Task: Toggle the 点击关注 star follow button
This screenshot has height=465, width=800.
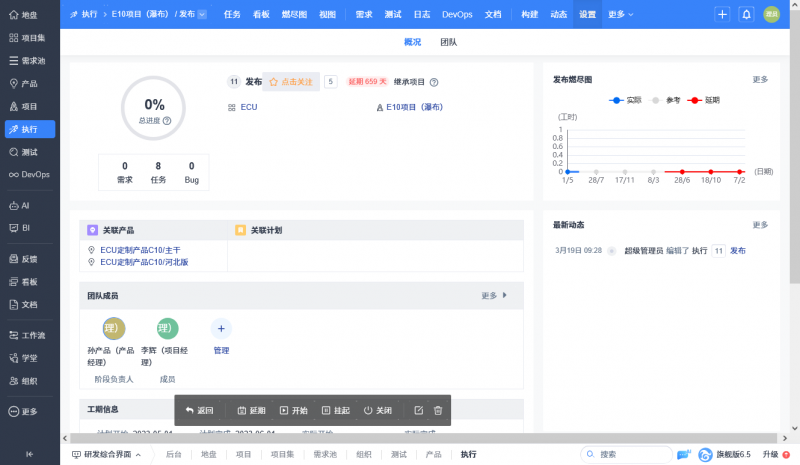Action: click(x=291, y=82)
